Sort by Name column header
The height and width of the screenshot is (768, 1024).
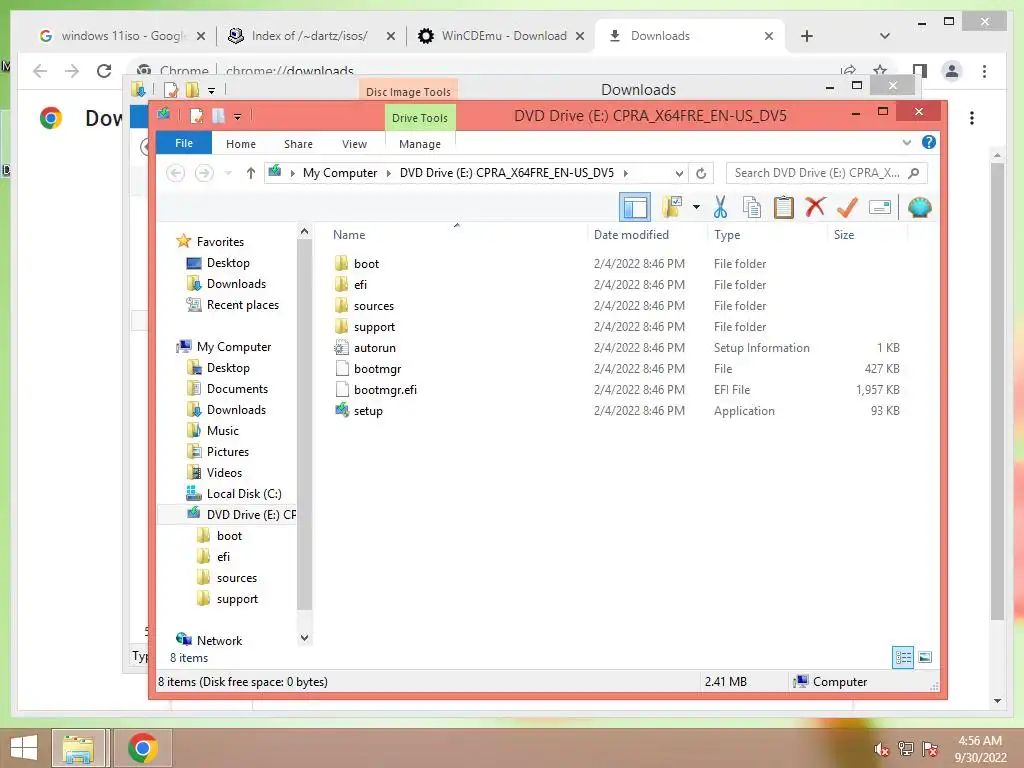click(349, 234)
